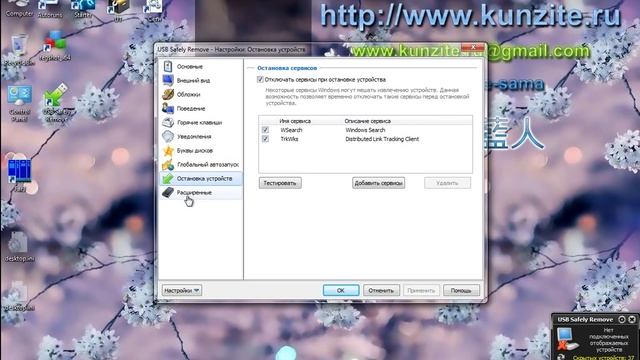Open the Горячие клавиши page icon
640x360 pixels.
click(168, 122)
